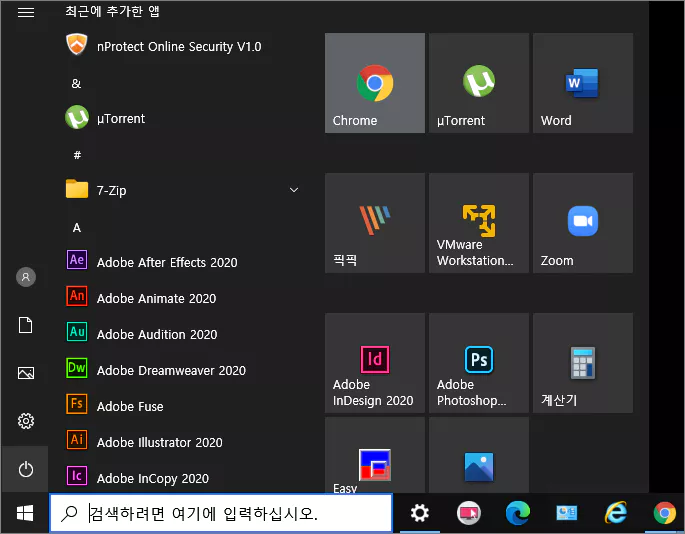Image resolution: width=685 pixels, height=534 pixels.
Task: Open the Easy tile
Action: tap(375, 455)
